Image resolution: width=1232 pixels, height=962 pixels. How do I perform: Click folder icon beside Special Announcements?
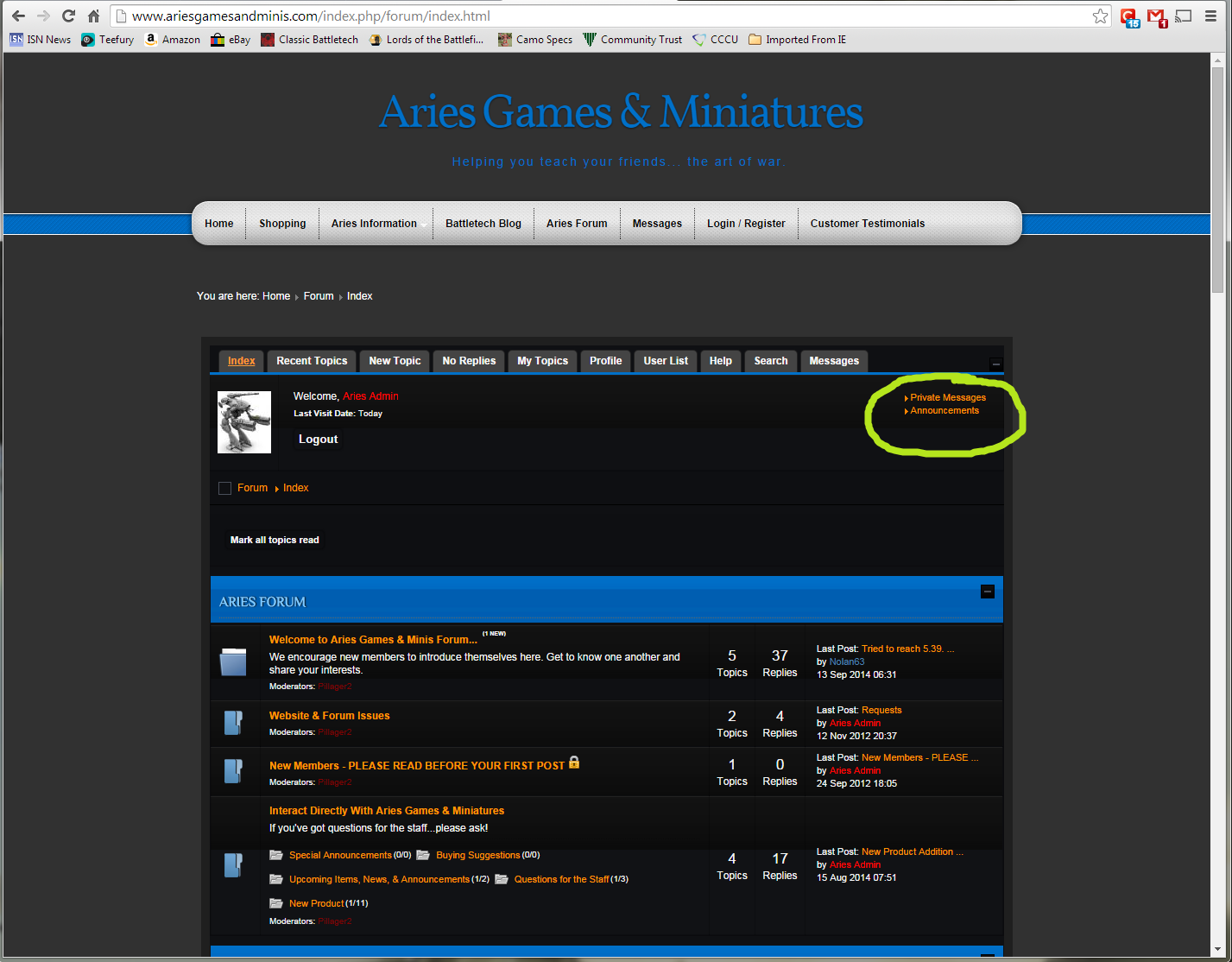click(x=276, y=855)
